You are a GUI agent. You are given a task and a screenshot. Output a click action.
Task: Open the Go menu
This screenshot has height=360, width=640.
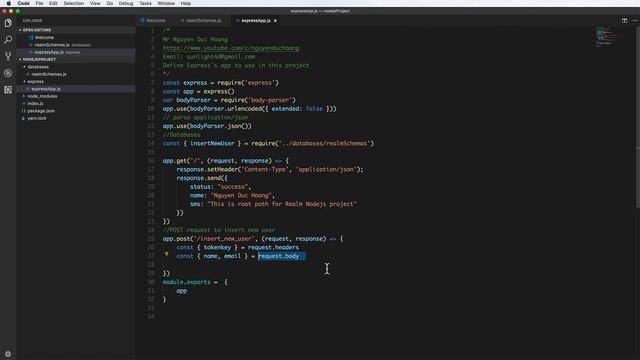point(110,3)
